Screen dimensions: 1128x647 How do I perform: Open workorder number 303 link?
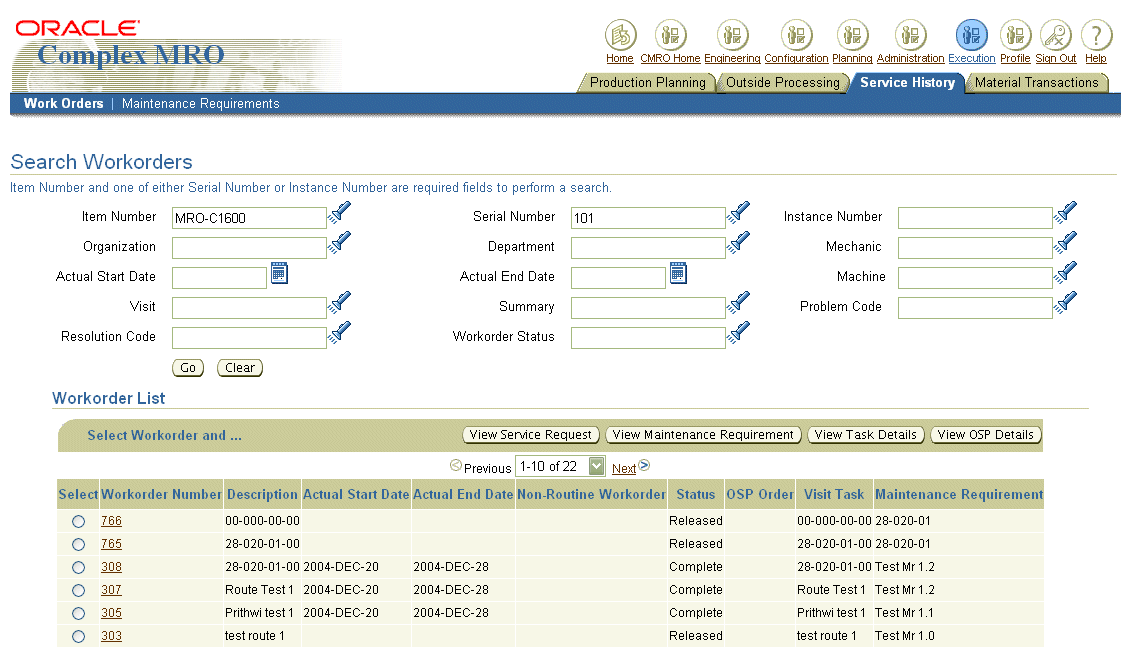[111, 636]
